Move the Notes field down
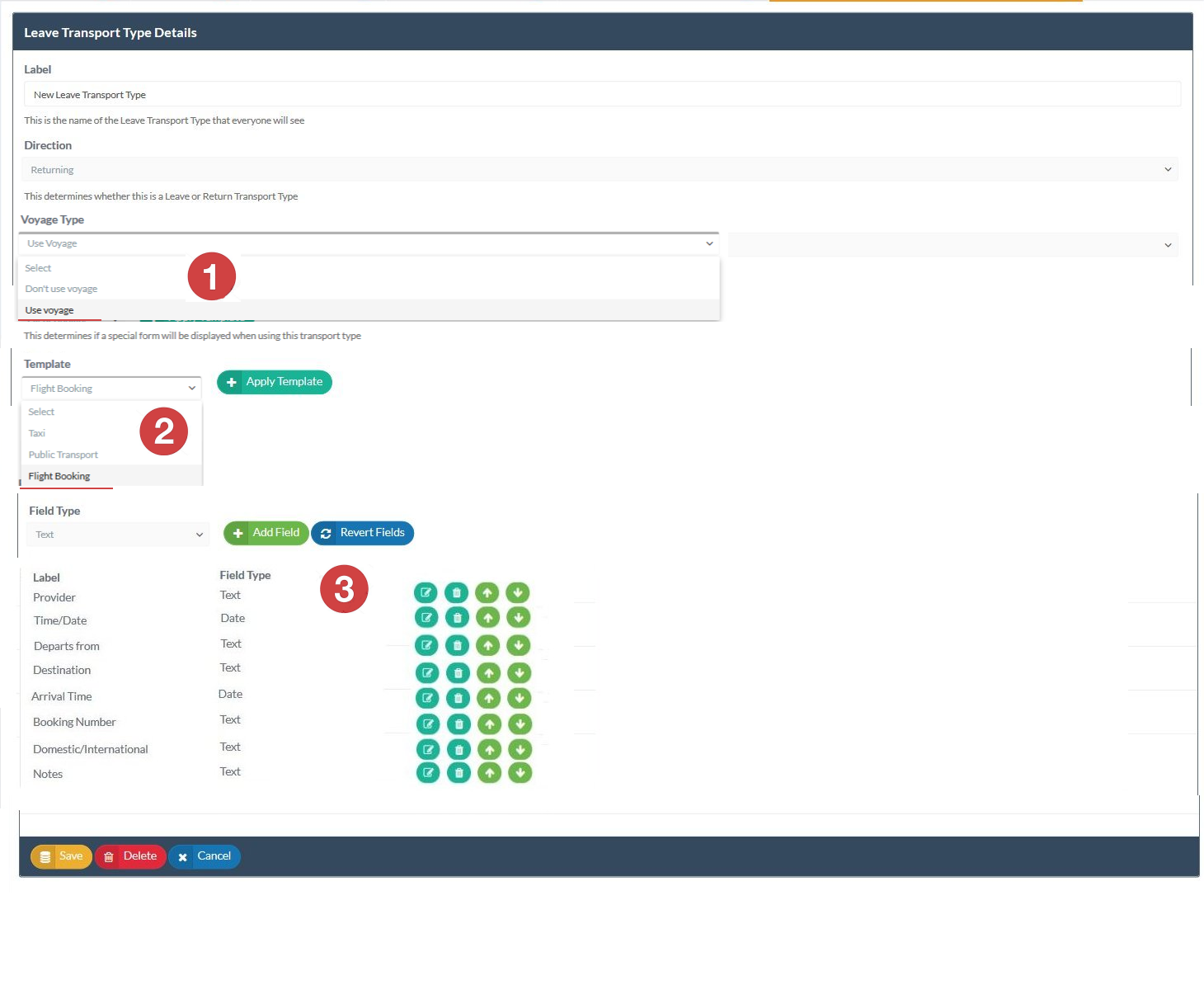 tap(520, 773)
